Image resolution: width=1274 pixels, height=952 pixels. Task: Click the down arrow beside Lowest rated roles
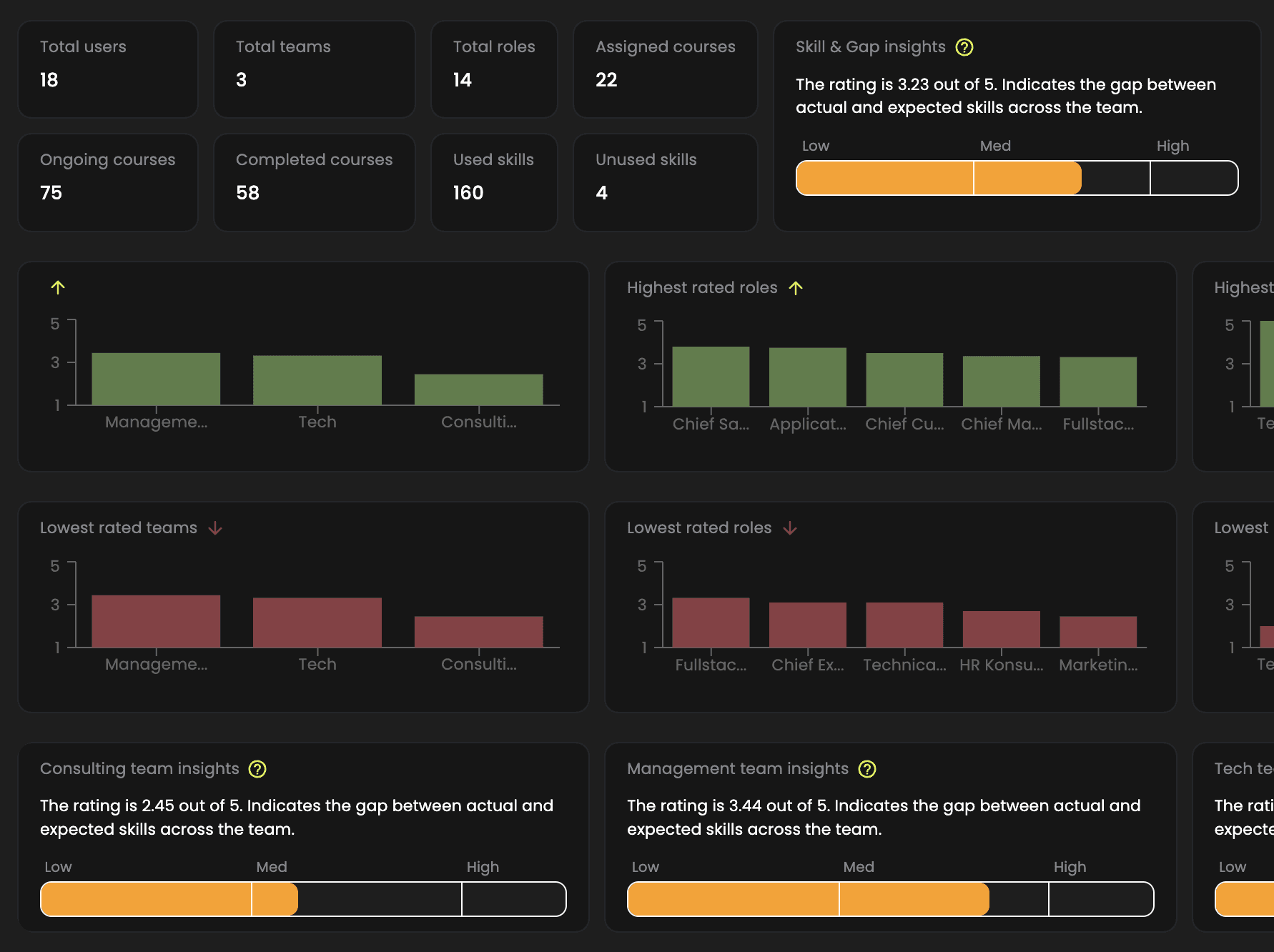790,528
